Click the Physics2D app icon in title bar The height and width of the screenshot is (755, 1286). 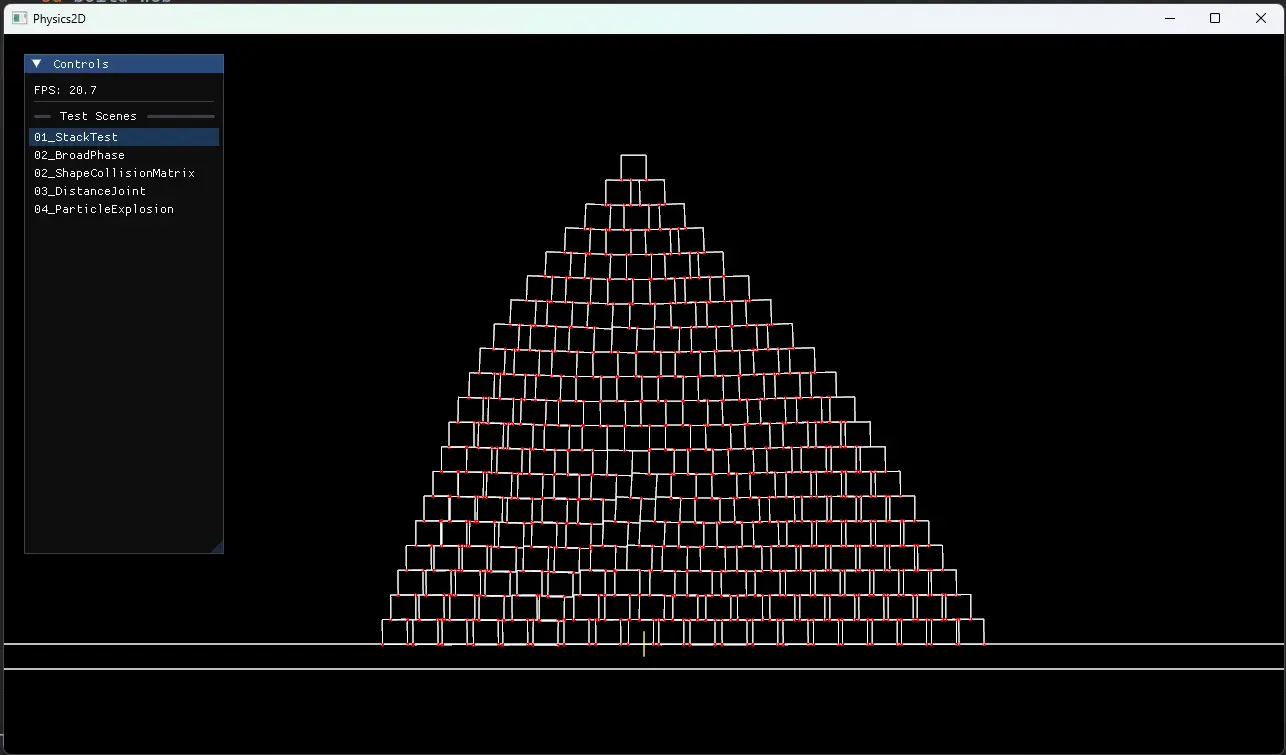19,18
